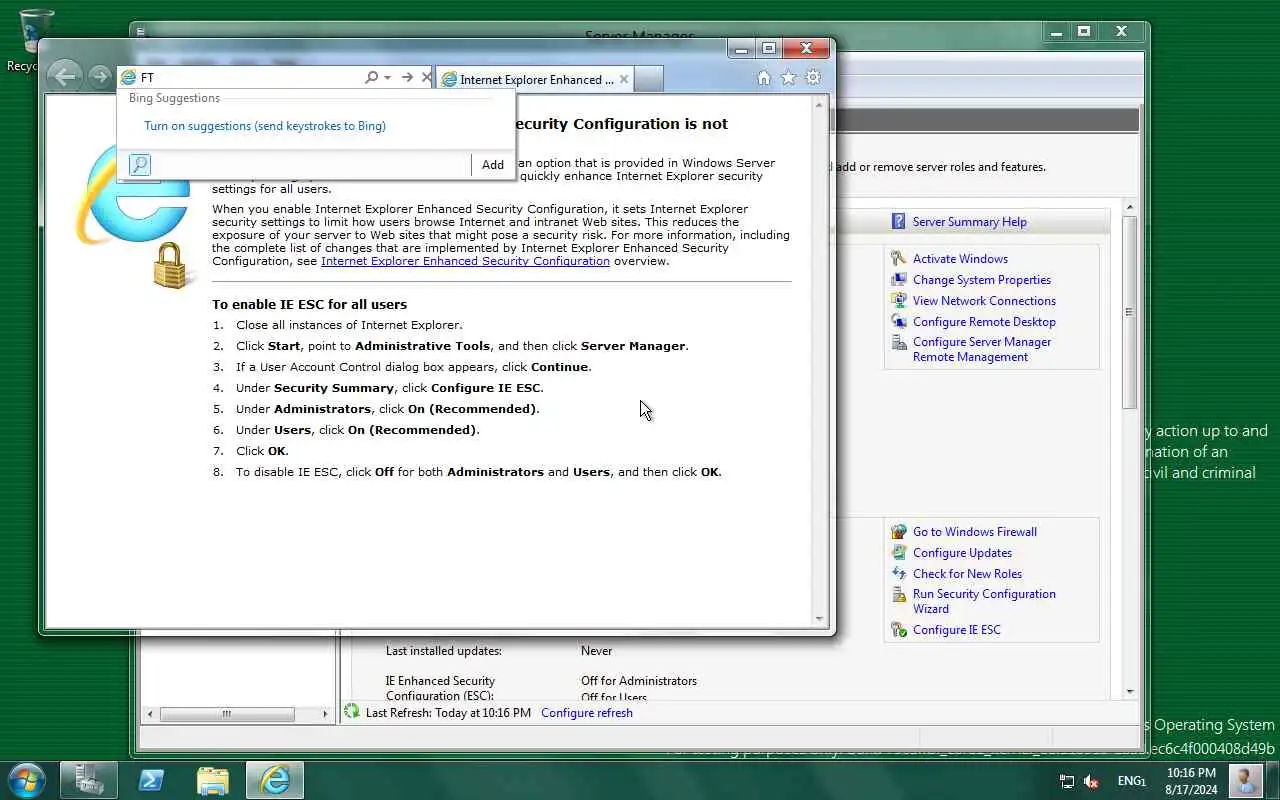The width and height of the screenshot is (1280, 800).
Task: Click the up arrow of Server Manager's vertical scrollbar
Action: point(1130,207)
